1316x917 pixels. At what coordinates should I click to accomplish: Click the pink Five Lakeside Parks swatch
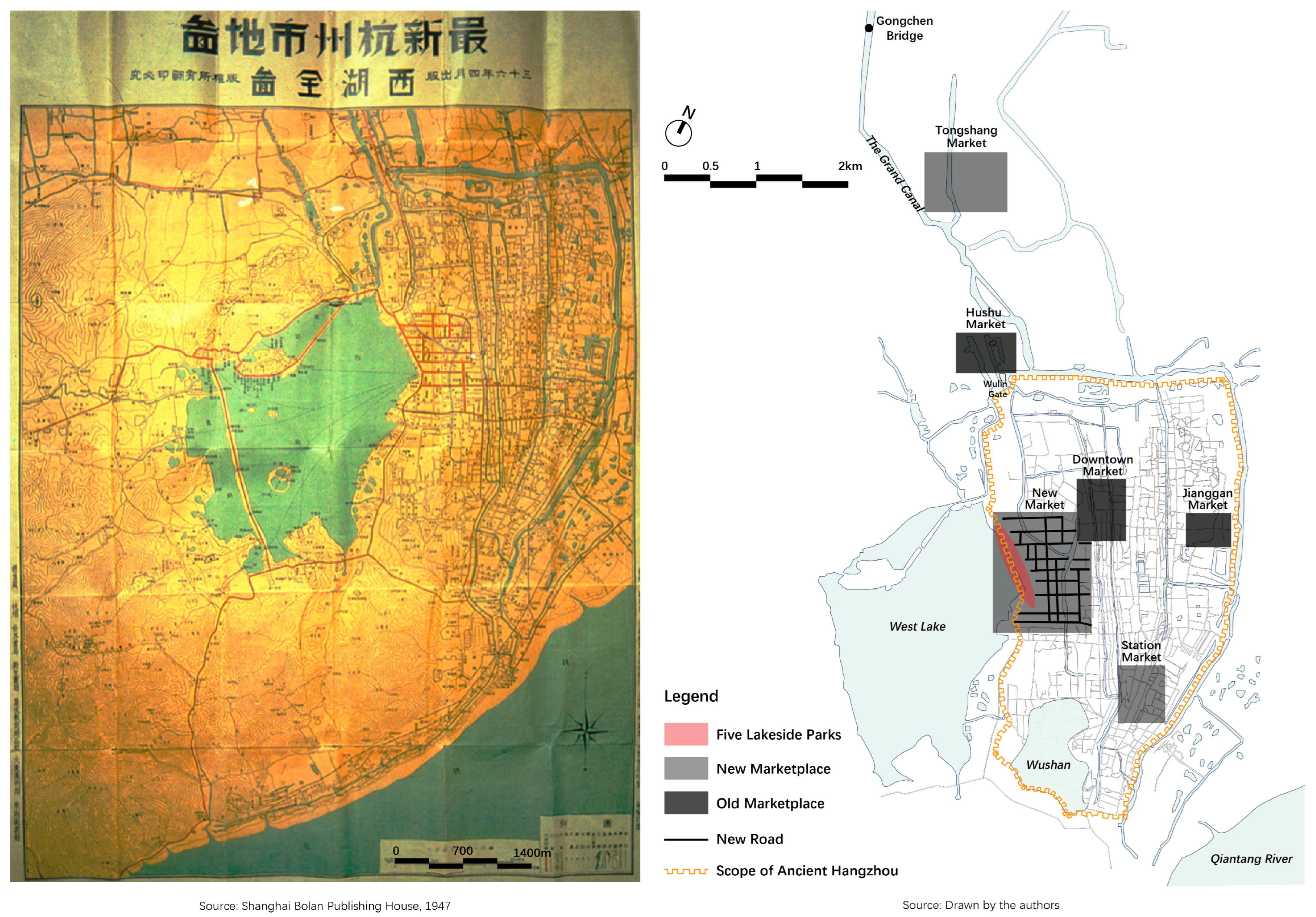[686, 734]
